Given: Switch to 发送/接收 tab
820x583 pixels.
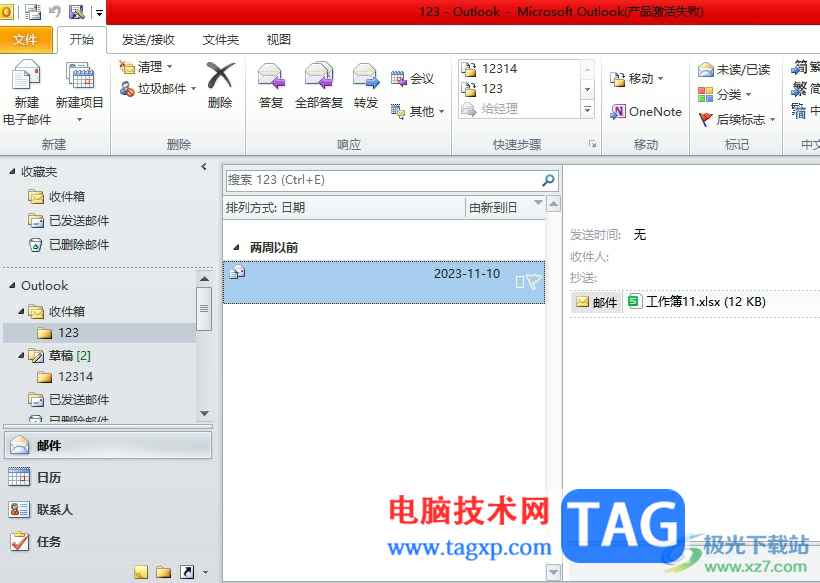Looking at the screenshot, I should (148, 39).
